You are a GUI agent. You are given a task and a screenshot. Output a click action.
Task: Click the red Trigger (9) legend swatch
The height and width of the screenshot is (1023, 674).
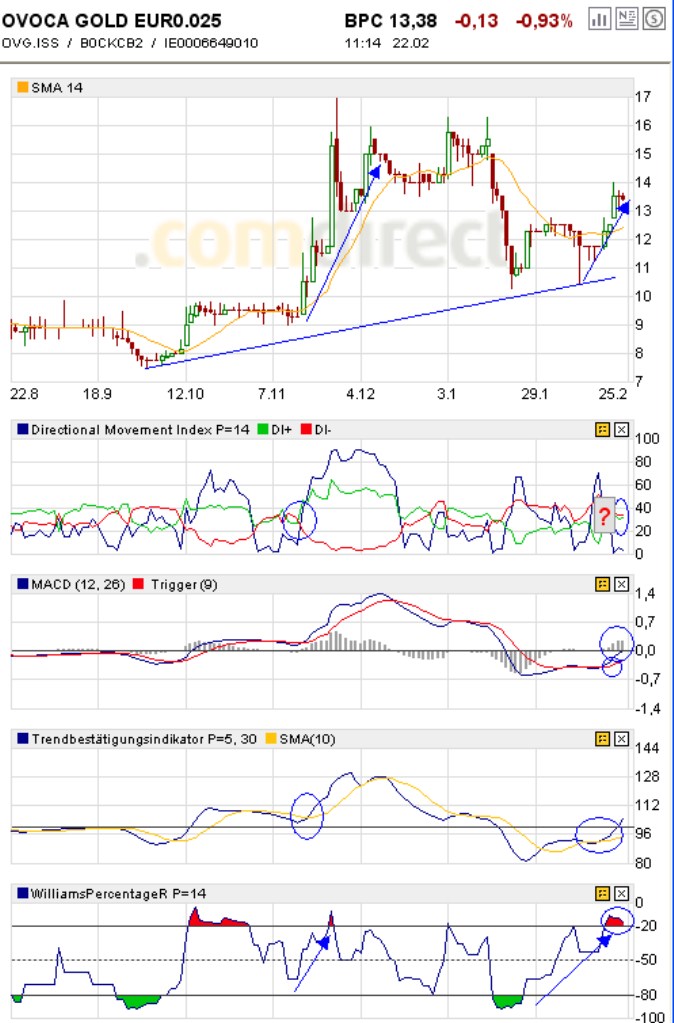pos(137,584)
